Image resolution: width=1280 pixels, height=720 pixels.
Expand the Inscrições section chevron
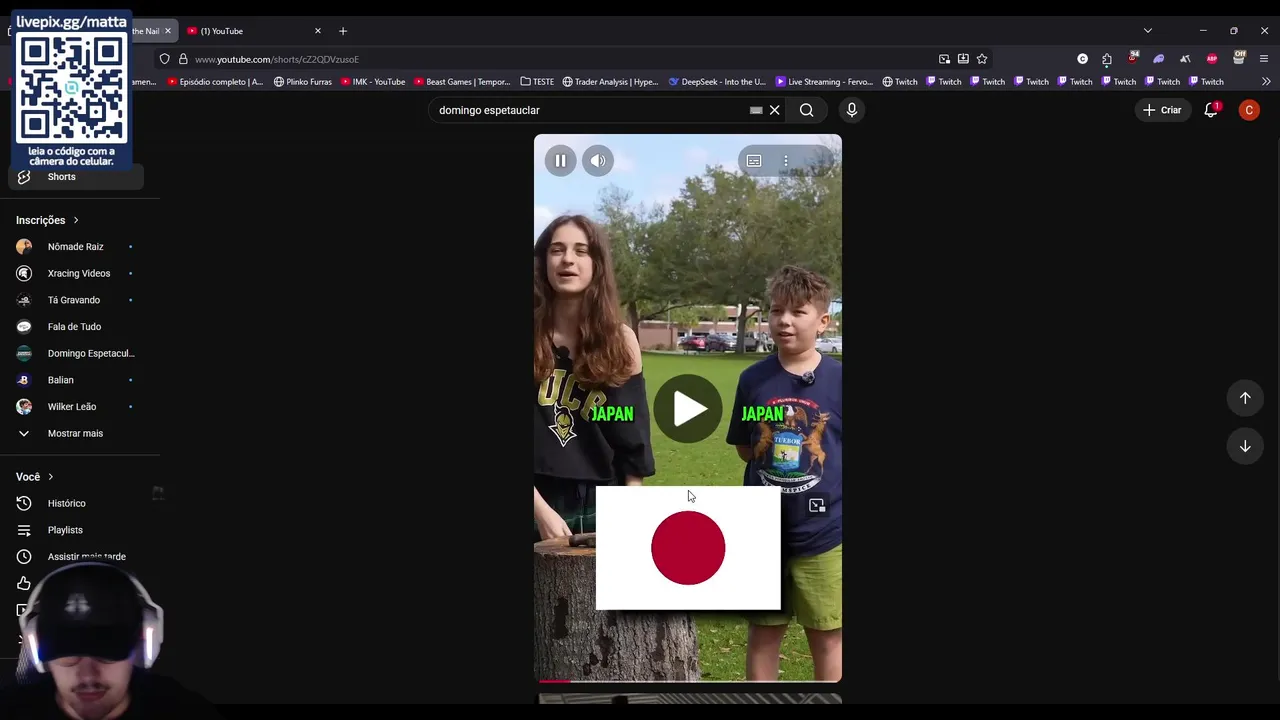(75, 220)
